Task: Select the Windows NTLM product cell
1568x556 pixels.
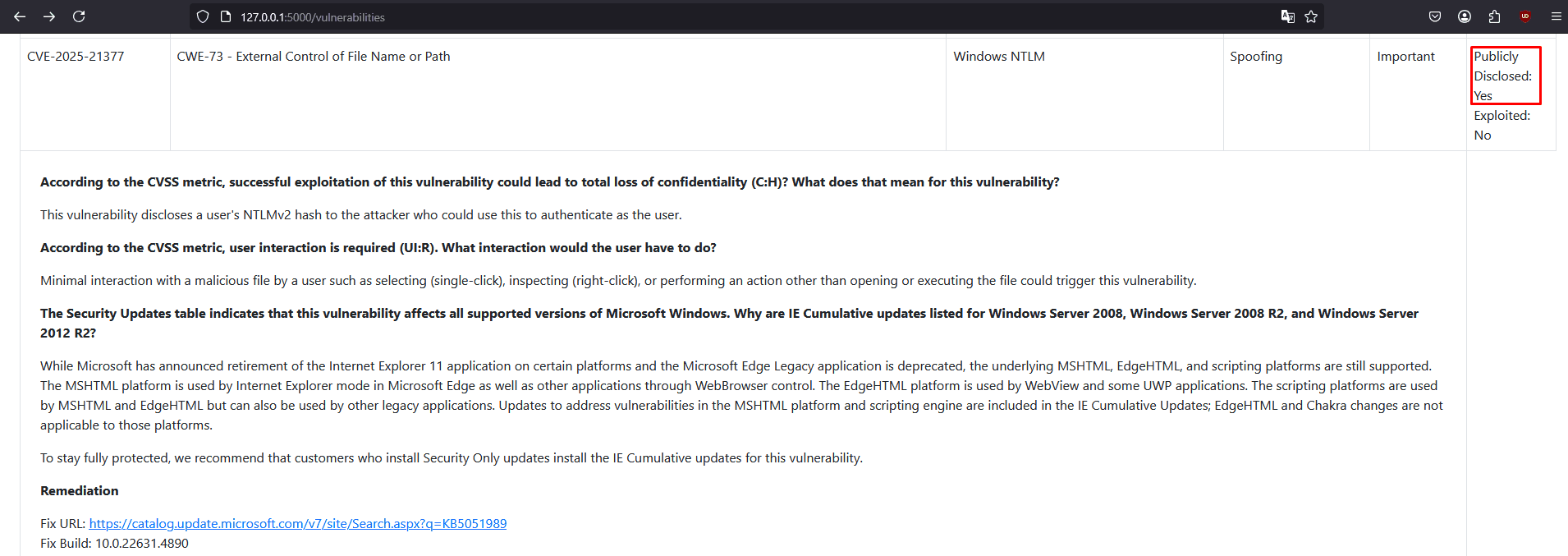Action: click(x=998, y=57)
